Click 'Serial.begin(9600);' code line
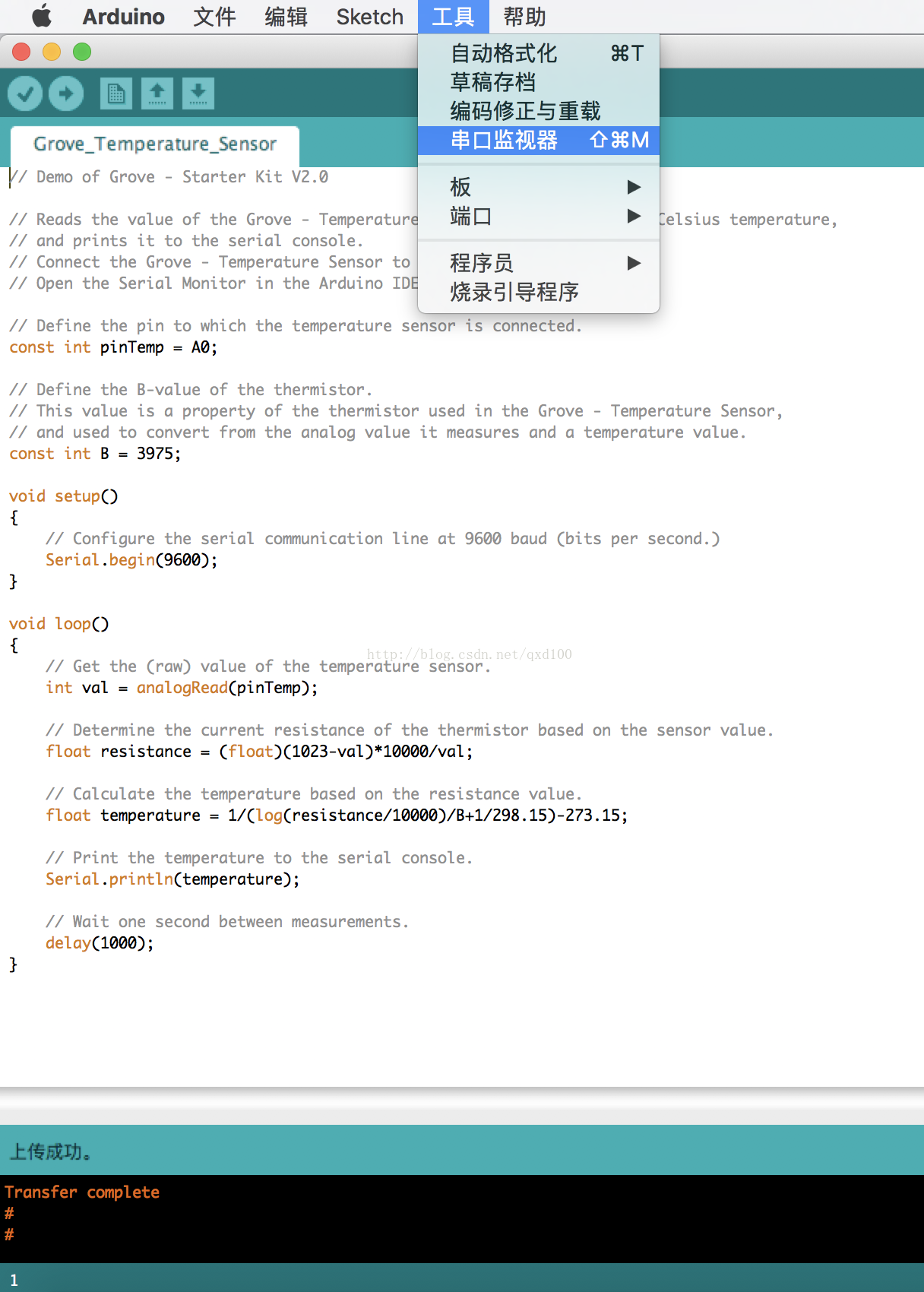This screenshot has height=1292, width=924. pyautogui.click(x=131, y=560)
